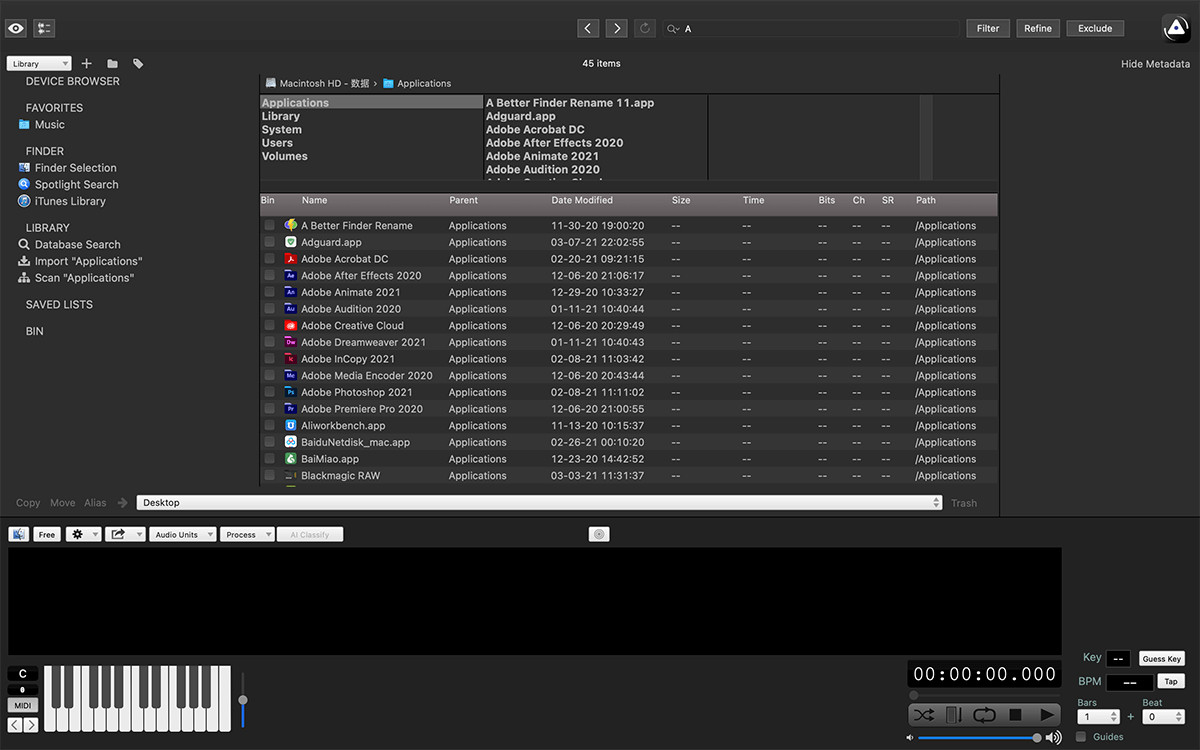The width and height of the screenshot is (1200, 750).
Task: Check the Bin box for Adobe Premiere Pro 2020
Action: pos(269,409)
